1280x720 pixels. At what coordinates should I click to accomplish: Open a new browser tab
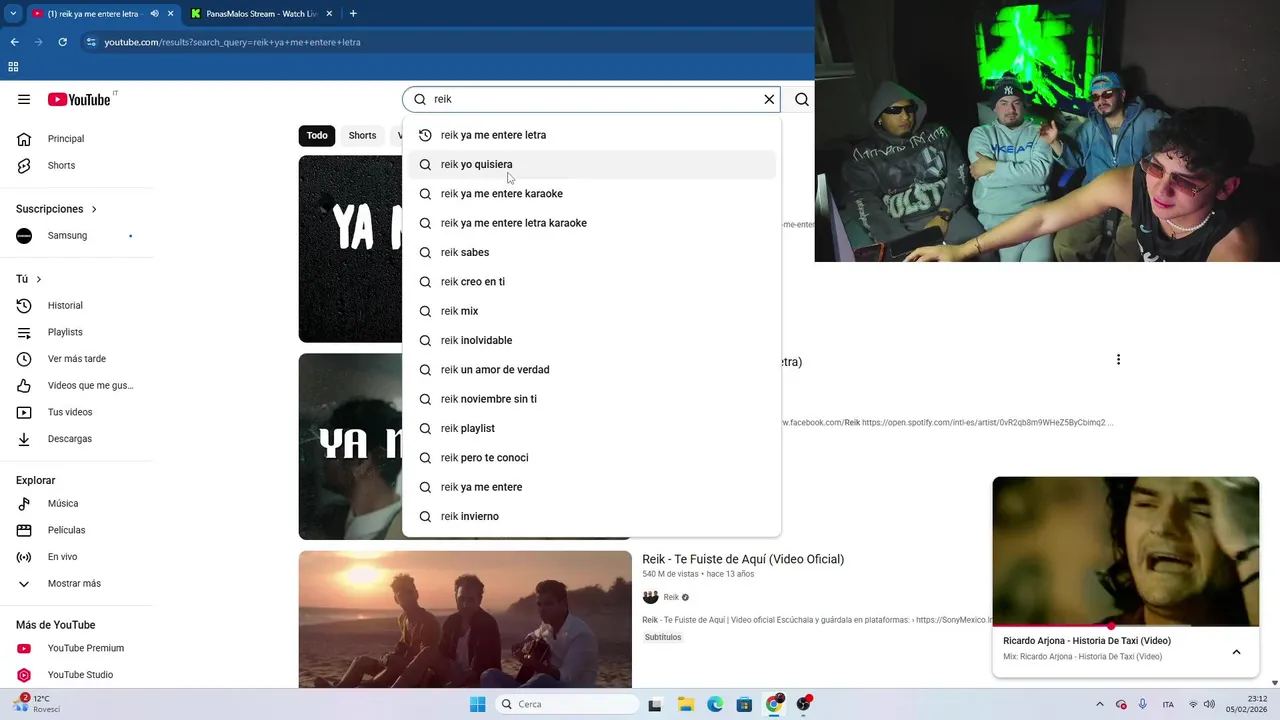(353, 14)
